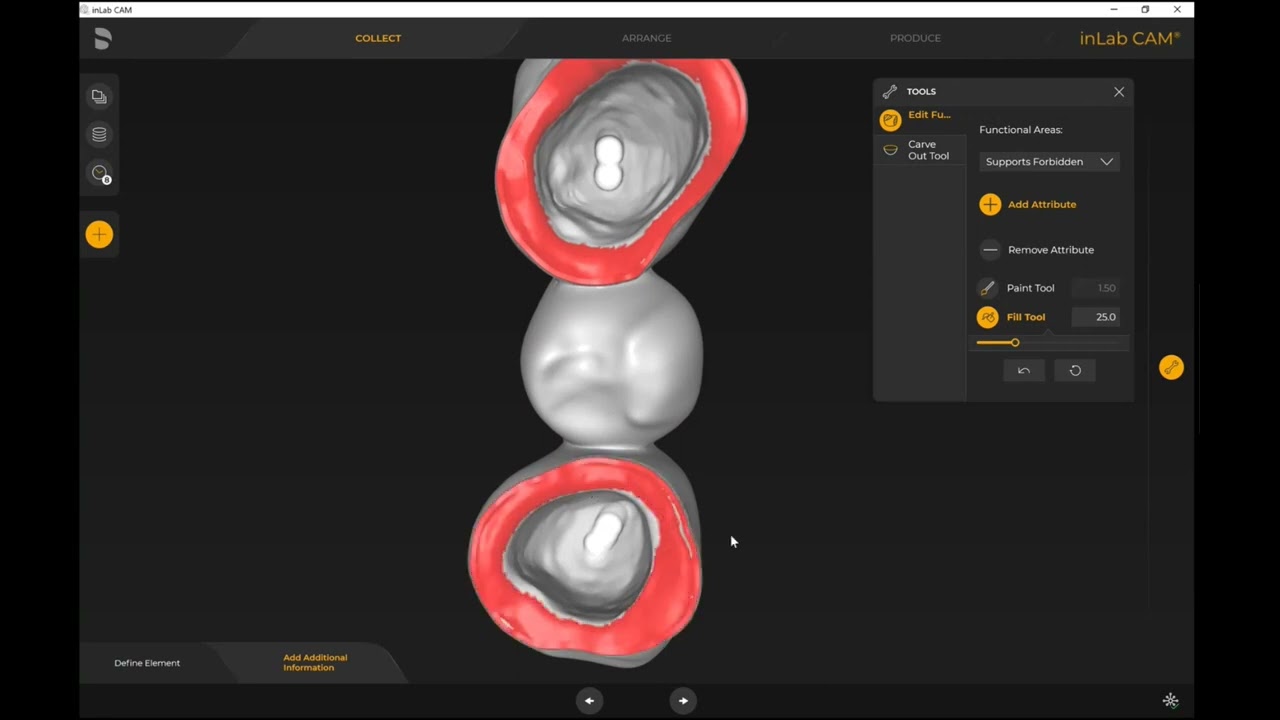Go to previous step with left arrow
This screenshot has width=1280, height=720.
point(589,701)
